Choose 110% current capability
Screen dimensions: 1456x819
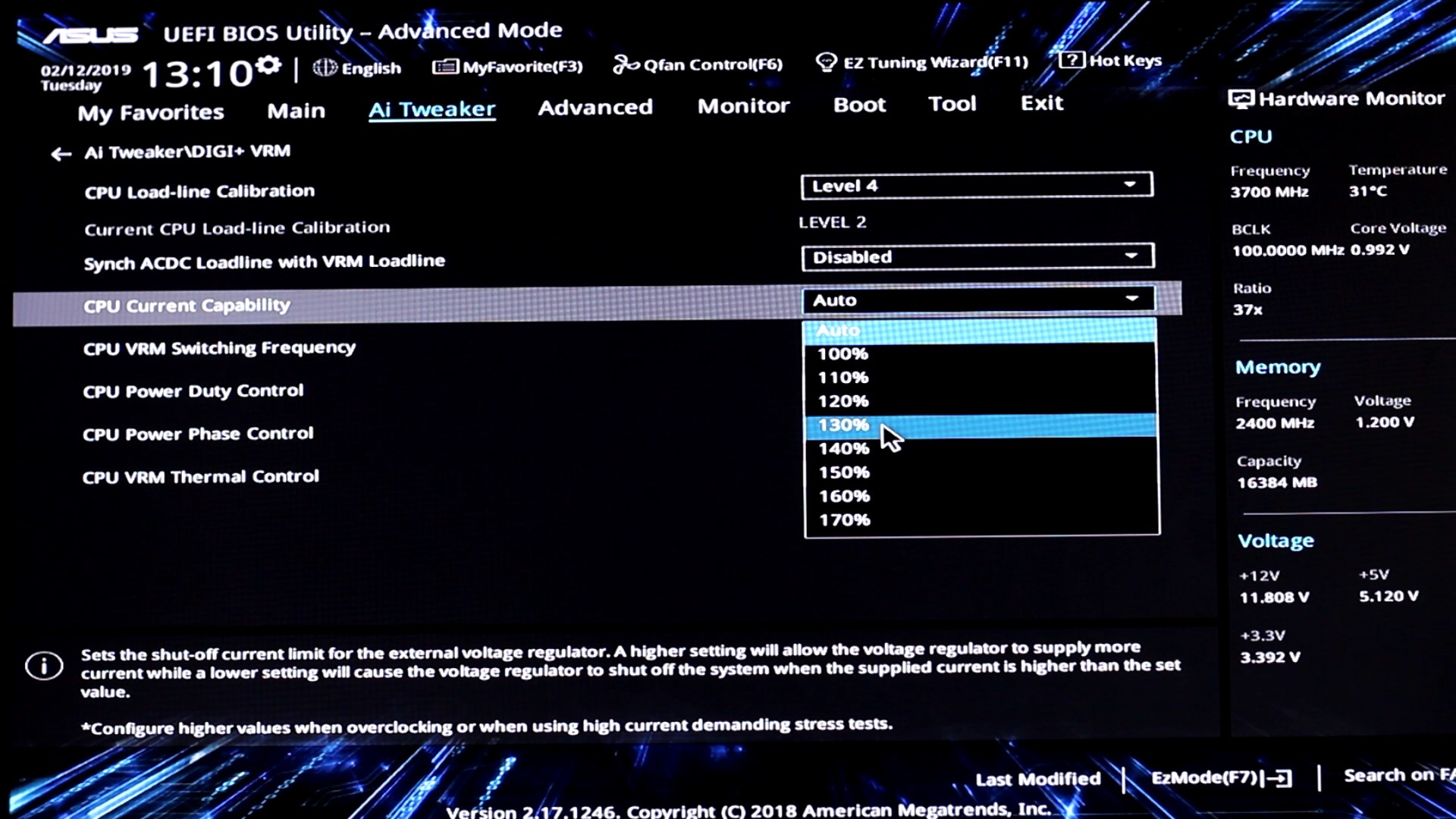(980, 378)
